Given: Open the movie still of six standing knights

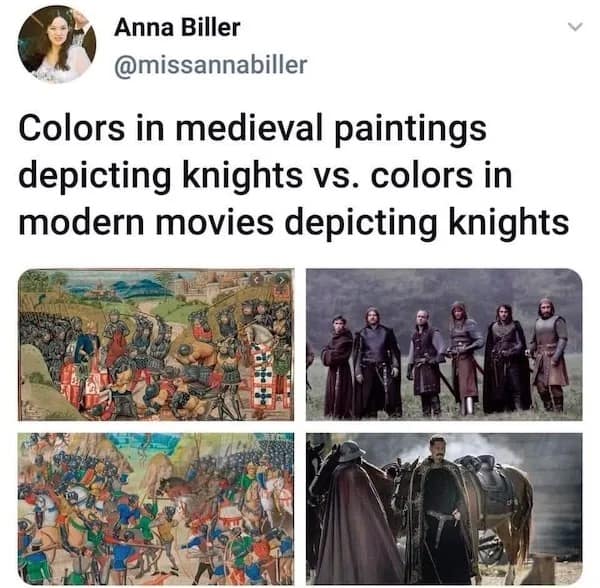Looking at the screenshot, I should 444,345.
